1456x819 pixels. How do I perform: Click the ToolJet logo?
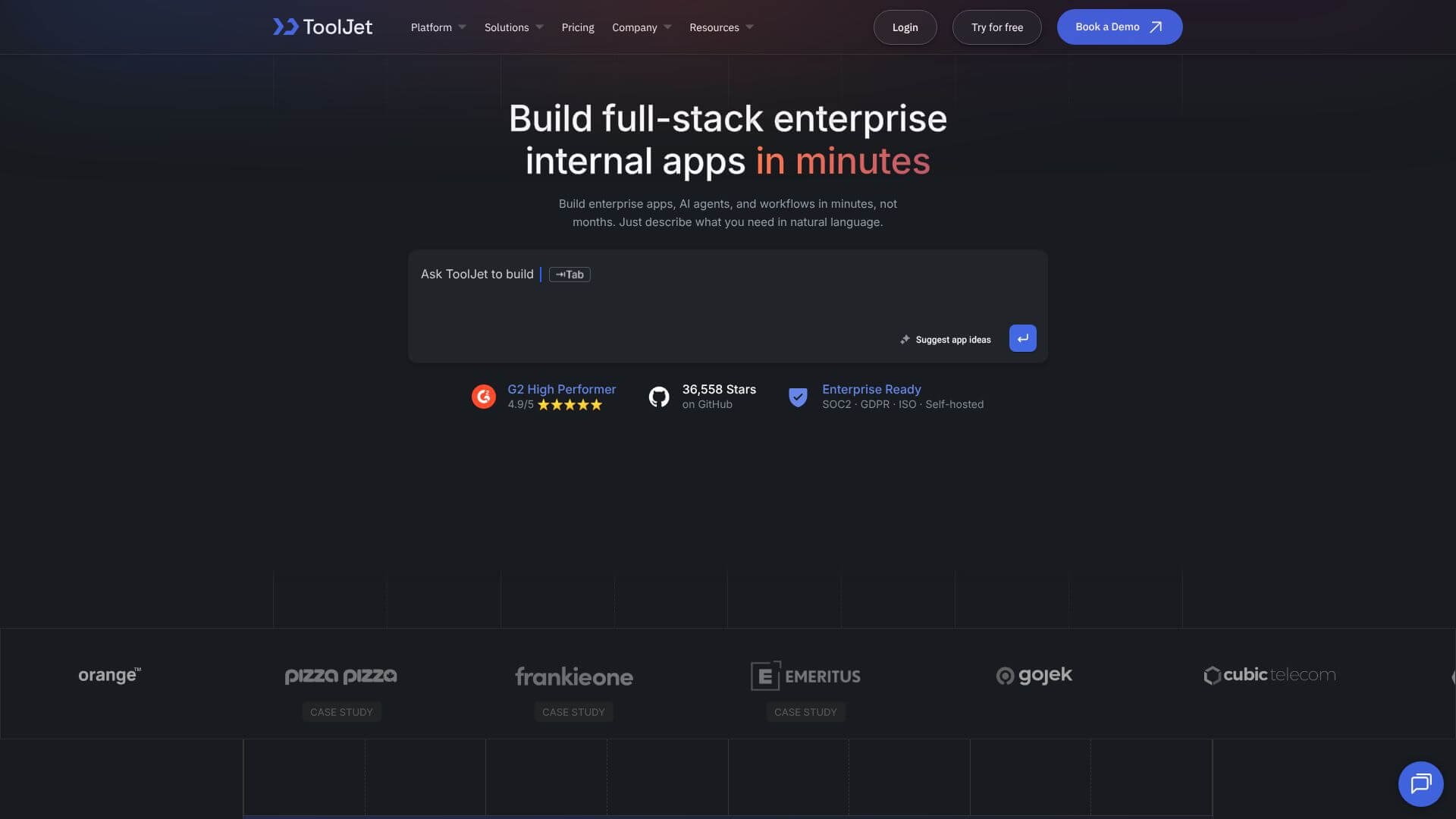(x=322, y=27)
